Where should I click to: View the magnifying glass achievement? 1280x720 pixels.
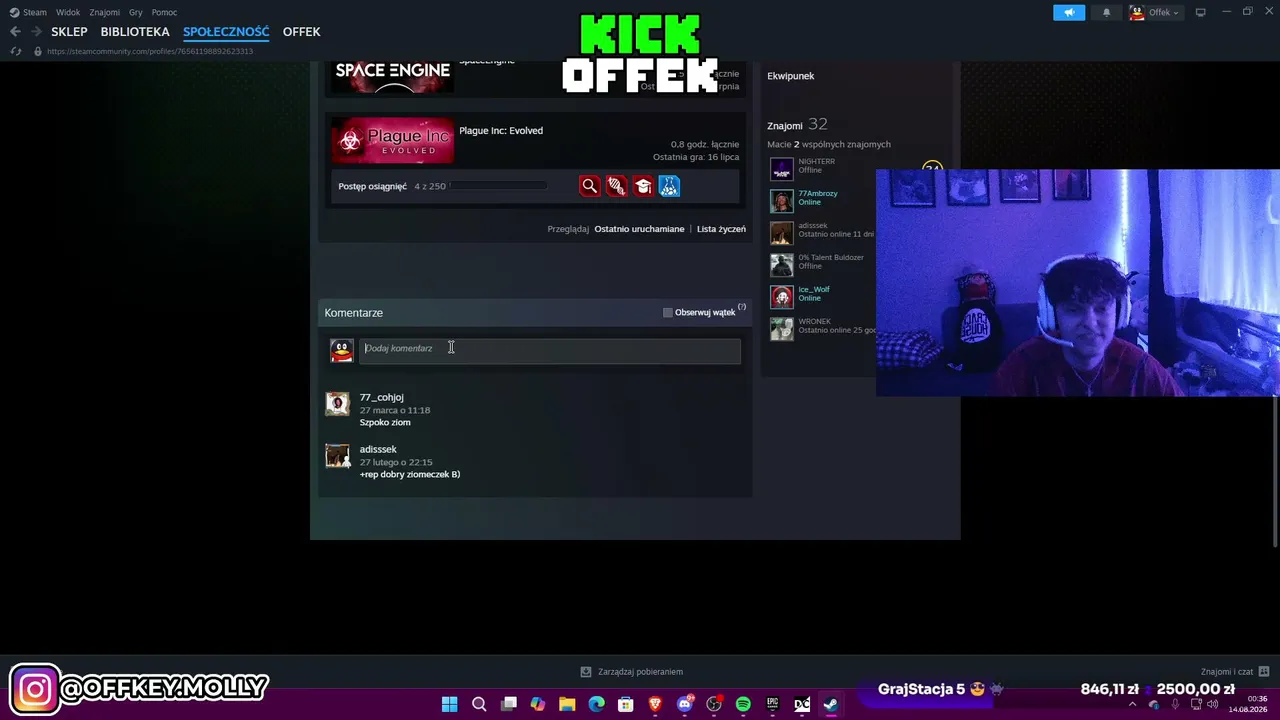[590, 186]
